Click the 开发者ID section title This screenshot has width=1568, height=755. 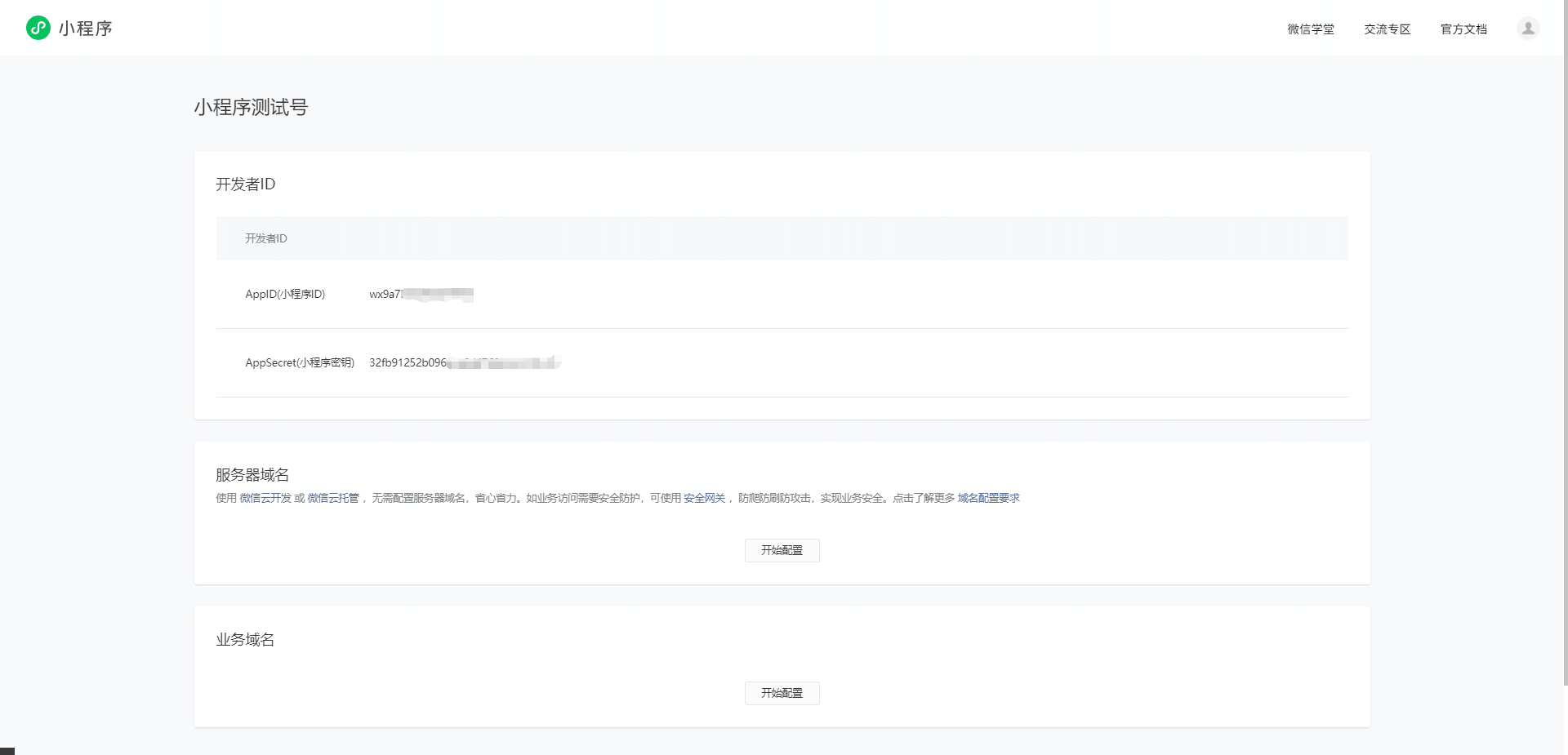[245, 184]
